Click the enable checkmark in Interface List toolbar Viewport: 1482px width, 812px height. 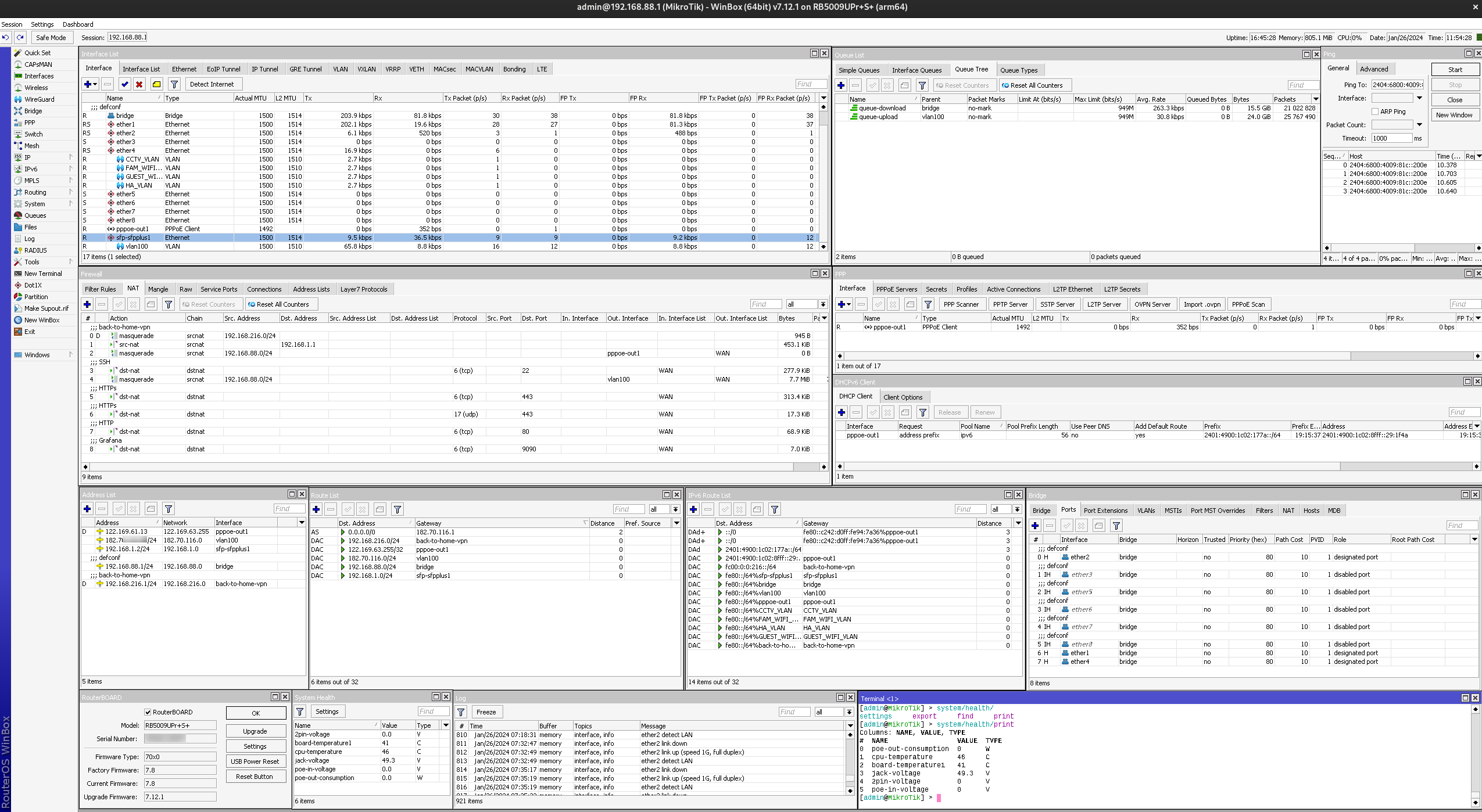point(125,84)
